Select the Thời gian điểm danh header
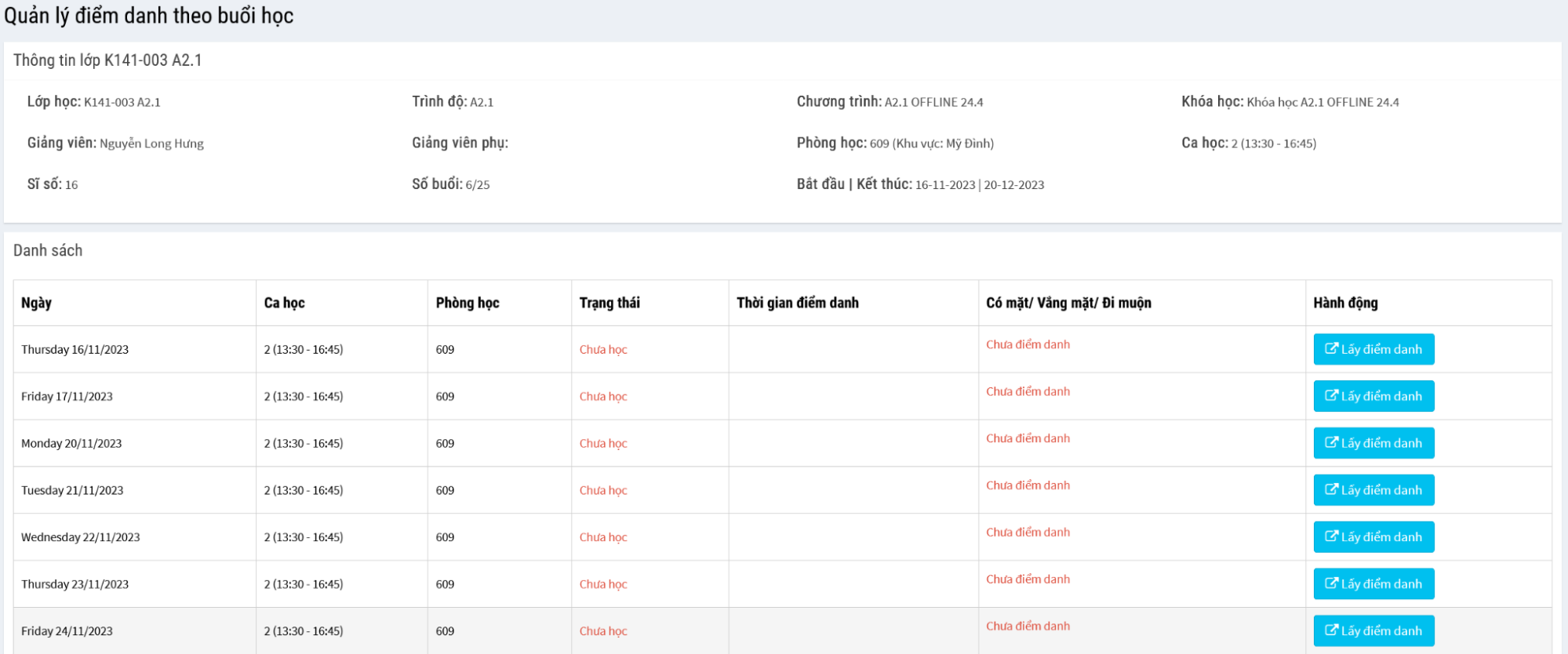 (797, 303)
